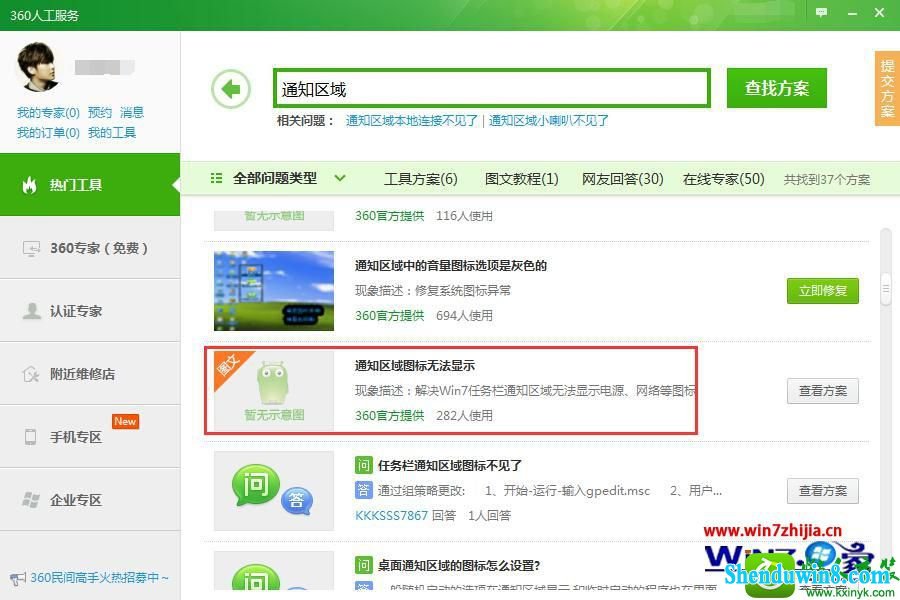The image size is (900, 600).
Task: Minimize the 360人工服务 window
Action: [852, 13]
